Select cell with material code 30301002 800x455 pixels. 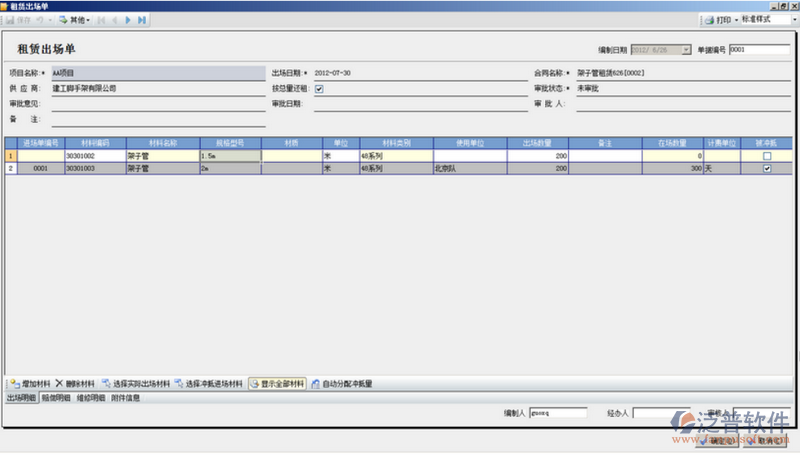pyautogui.click(x=95, y=156)
